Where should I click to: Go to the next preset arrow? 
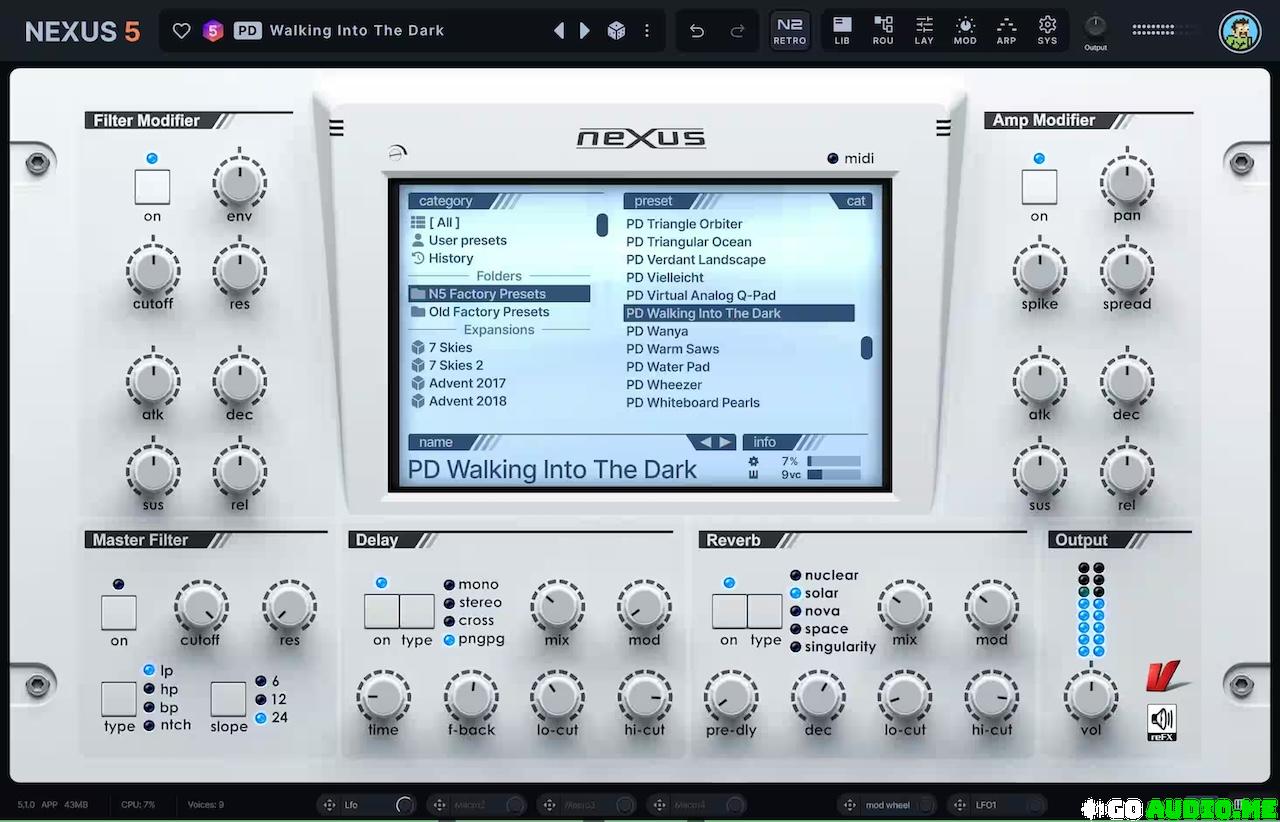click(585, 31)
